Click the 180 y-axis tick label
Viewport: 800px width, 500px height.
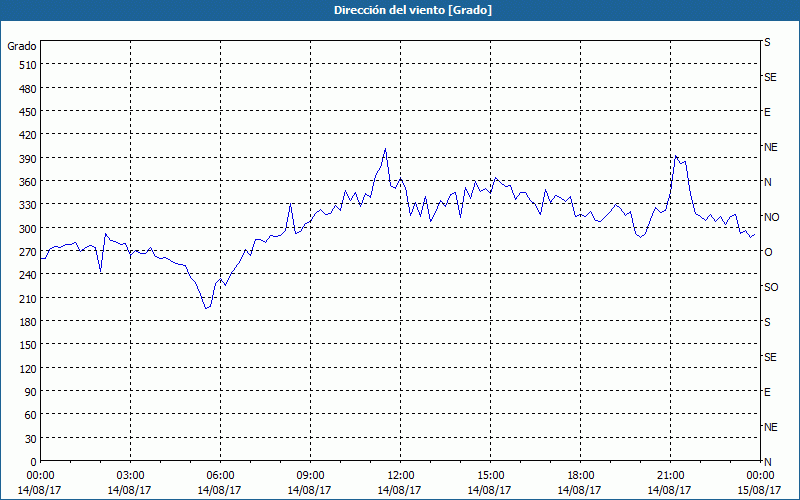pyautogui.click(x=29, y=322)
